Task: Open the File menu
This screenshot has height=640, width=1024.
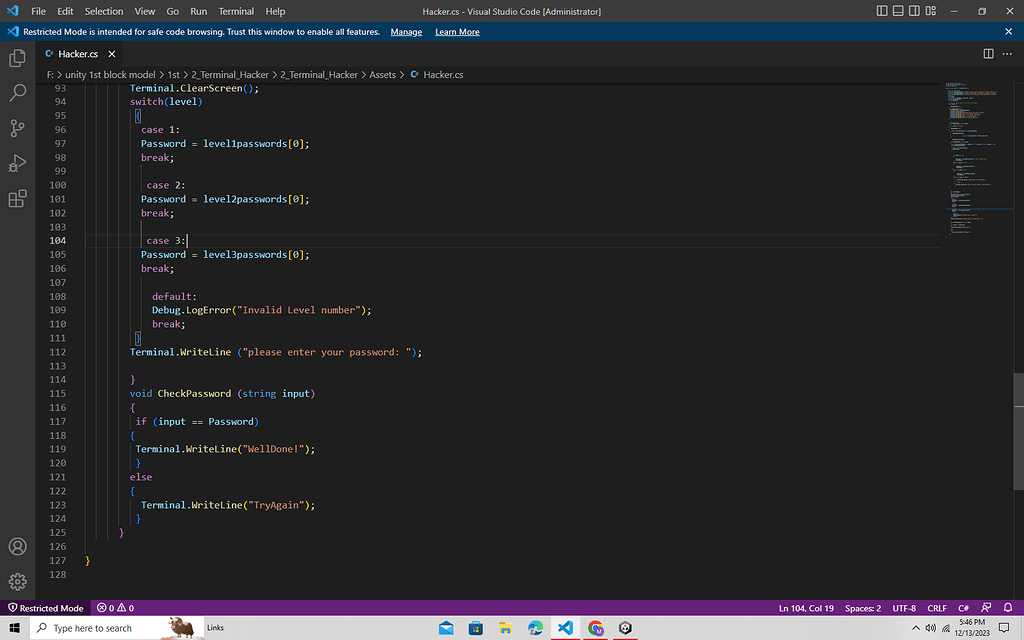Action: (x=39, y=11)
